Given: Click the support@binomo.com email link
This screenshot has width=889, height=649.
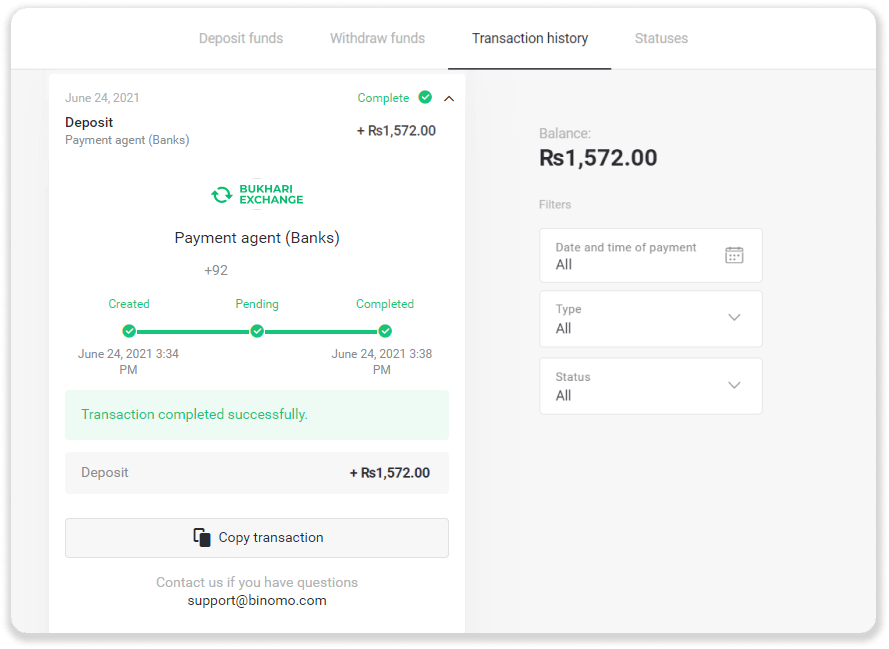Looking at the screenshot, I should point(257,601).
